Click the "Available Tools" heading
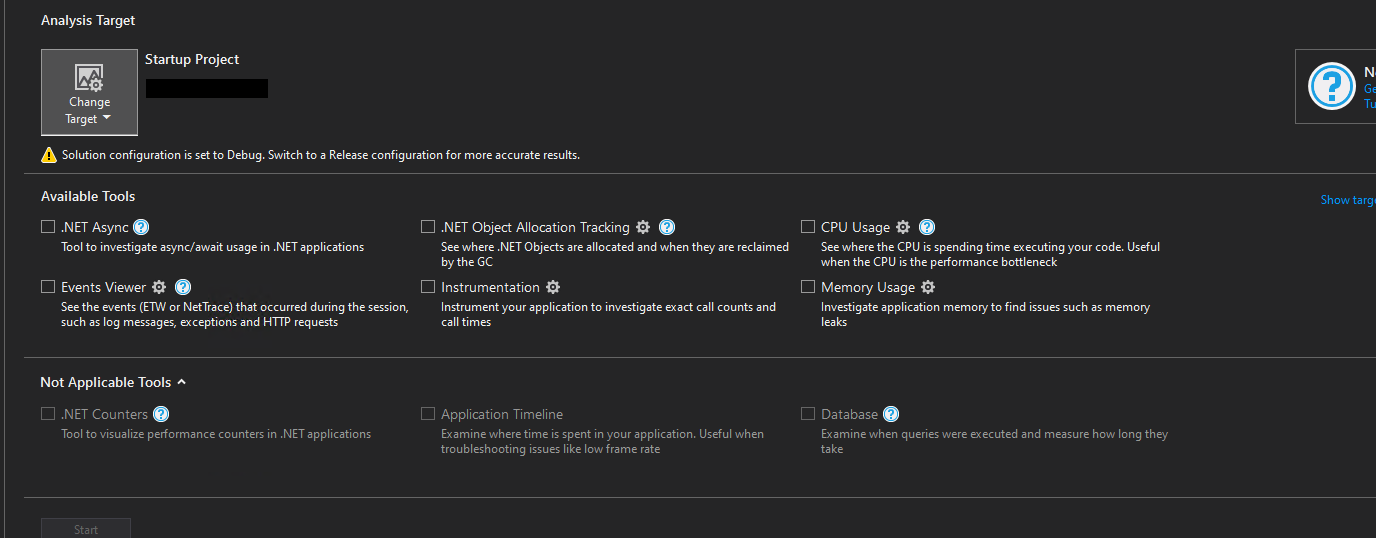Viewport: 1376px width, 538px height. [x=88, y=196]
